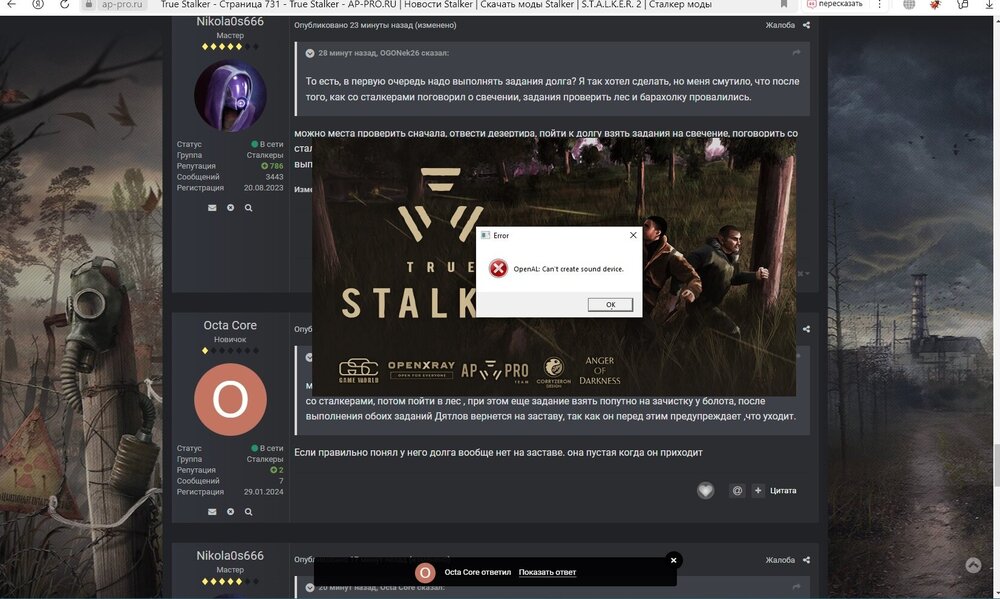Go back with the browser back arrow
This screenshot has height=599, width=1000.
(x=11, y=4)
